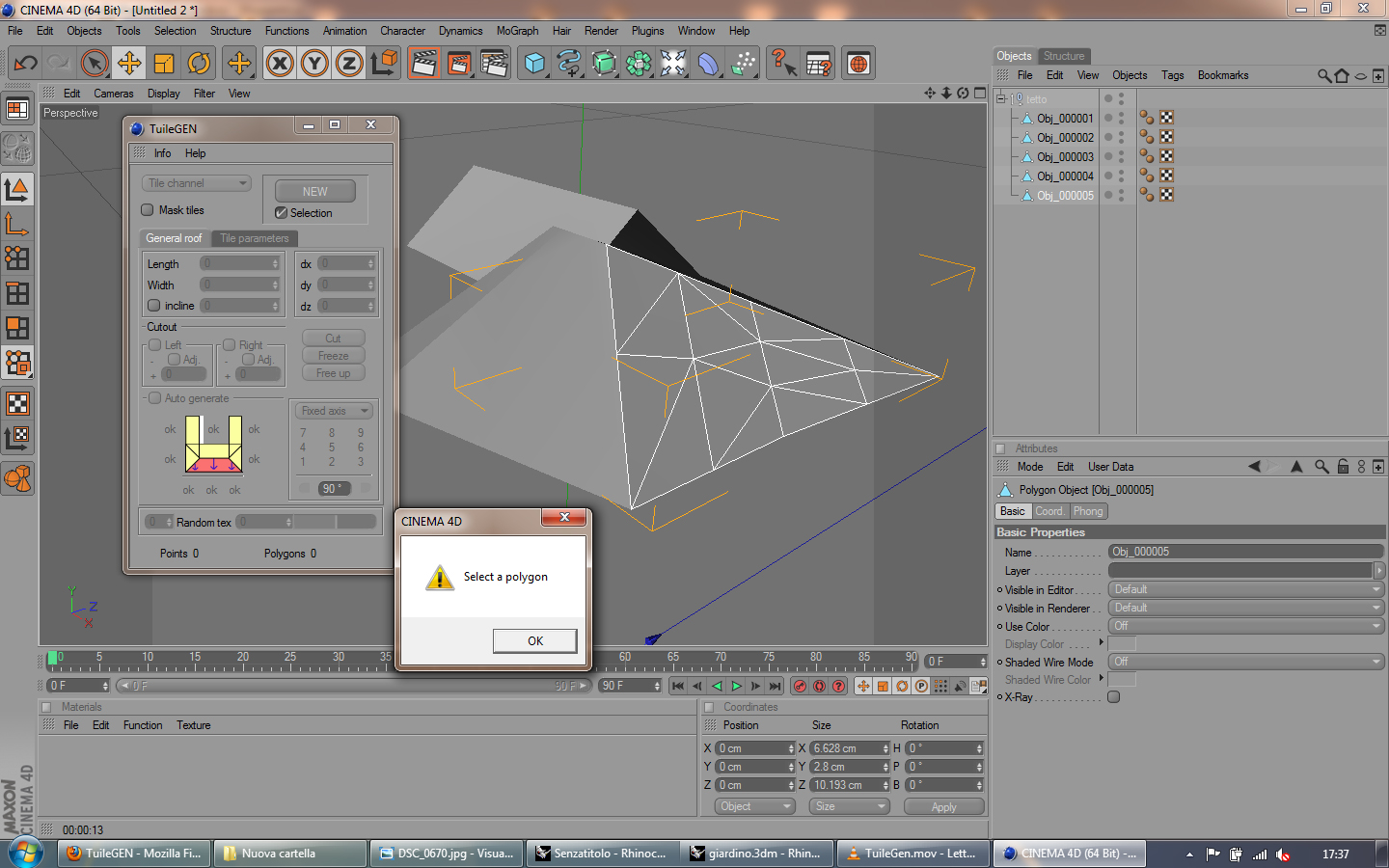Click the Free up button
This screenshot has width=1389, height=868.
coord(333,373)
